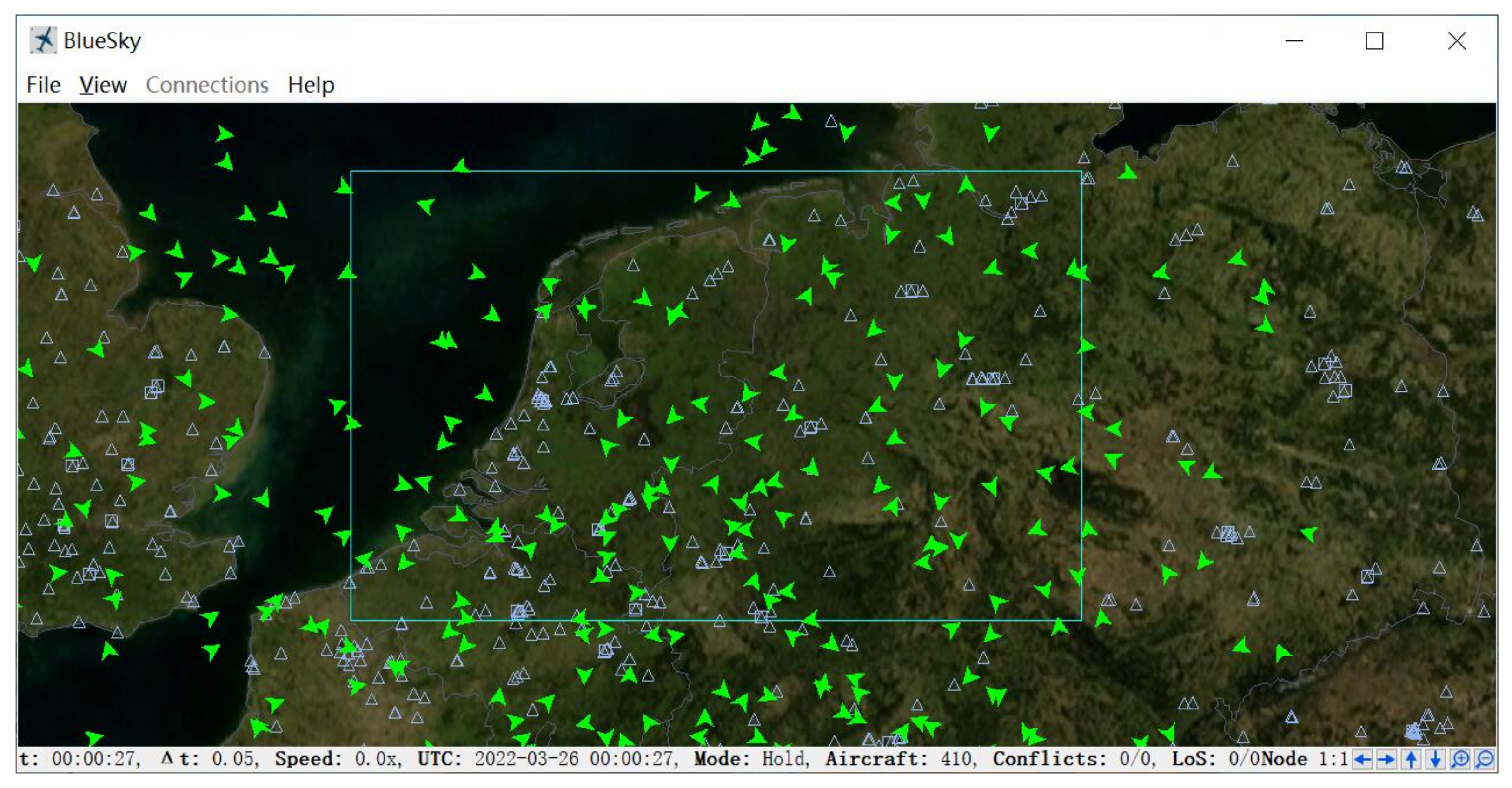Open the Help menu
Viewport: 1512px width, 788px height.
[x=311, y=85]
